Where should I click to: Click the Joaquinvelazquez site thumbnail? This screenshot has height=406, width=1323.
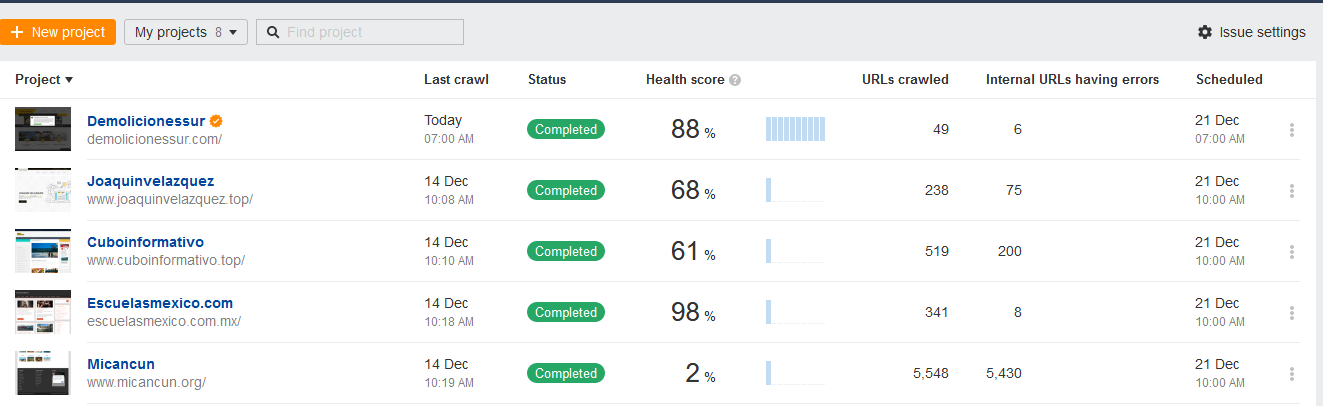tap(43, 190)
